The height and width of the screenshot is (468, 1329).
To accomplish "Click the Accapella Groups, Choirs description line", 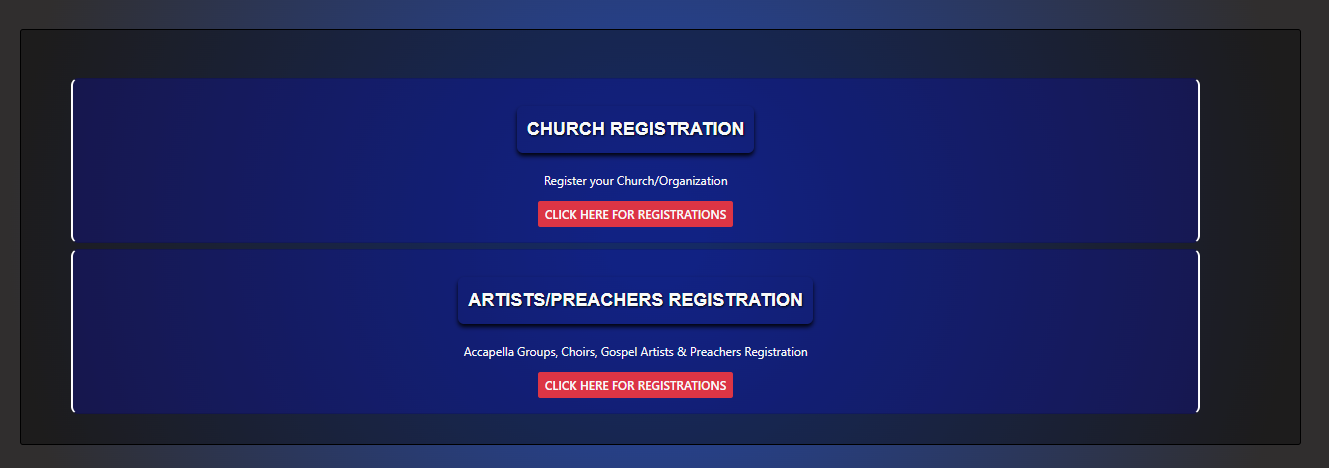I will point(635,352).
